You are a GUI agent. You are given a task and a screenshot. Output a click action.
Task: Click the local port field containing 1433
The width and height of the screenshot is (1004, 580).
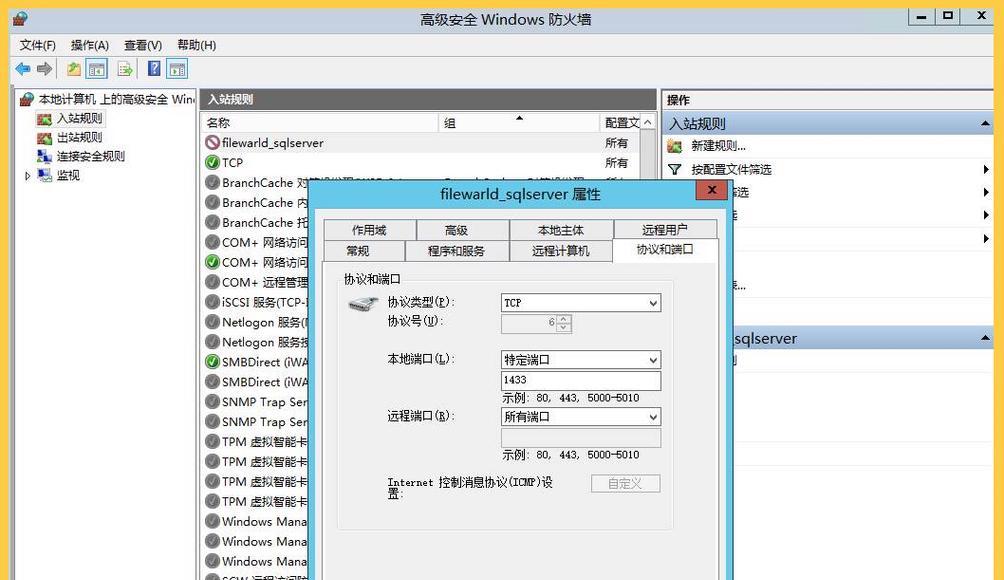tap(581, 380)
